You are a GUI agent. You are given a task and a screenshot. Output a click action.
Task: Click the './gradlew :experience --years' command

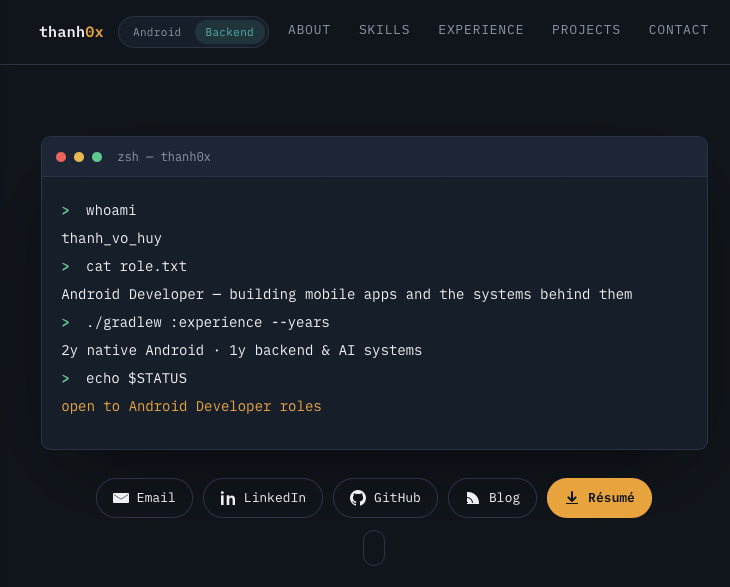click(x=208, y=322)
